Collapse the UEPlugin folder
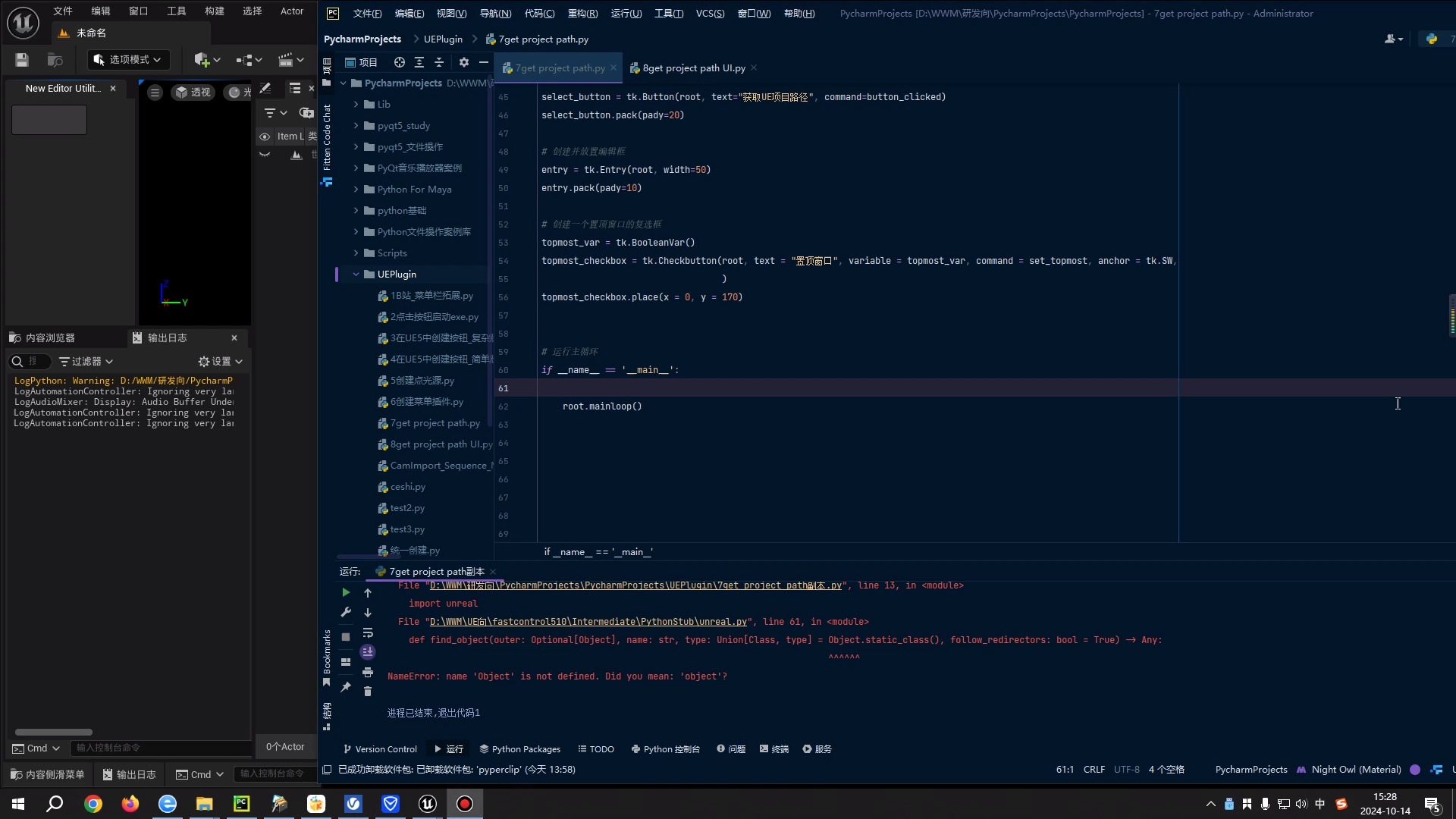 coord(356,275)
